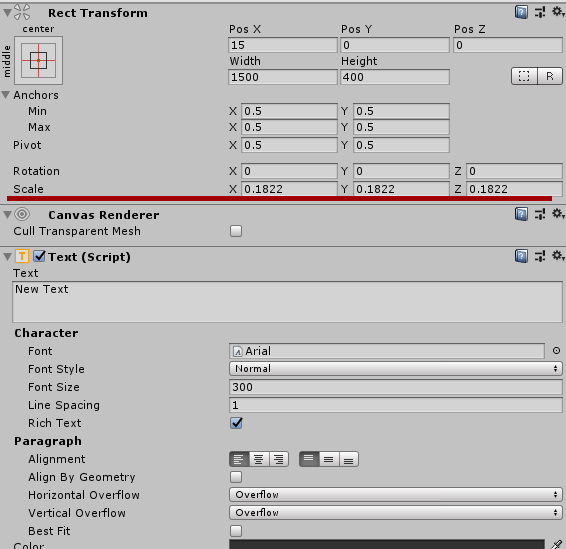Open Rect Transform help reference icon
566x549 pixels.
(521, 13)
